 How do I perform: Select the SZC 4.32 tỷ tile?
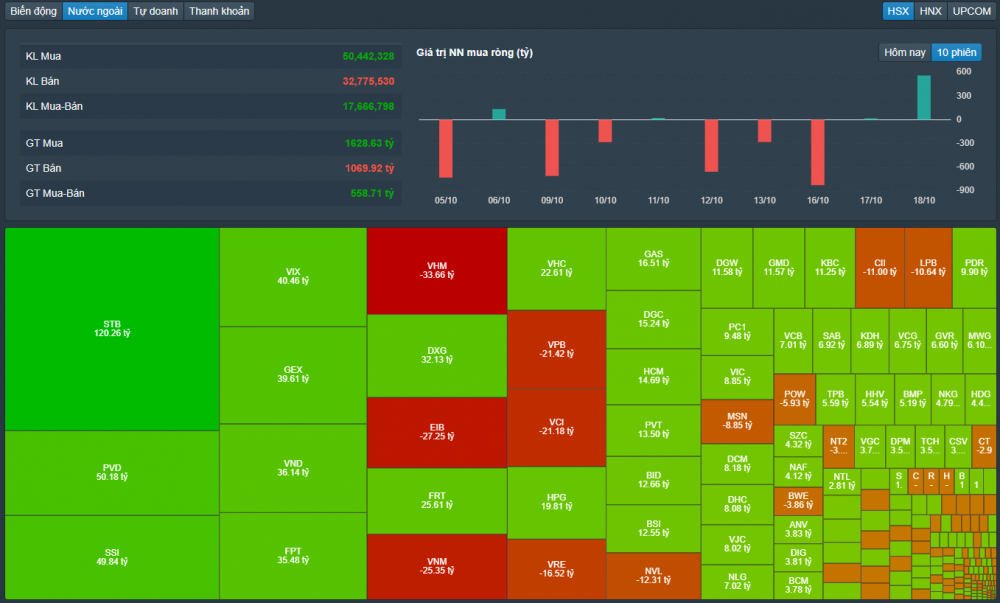click(798, 440)
